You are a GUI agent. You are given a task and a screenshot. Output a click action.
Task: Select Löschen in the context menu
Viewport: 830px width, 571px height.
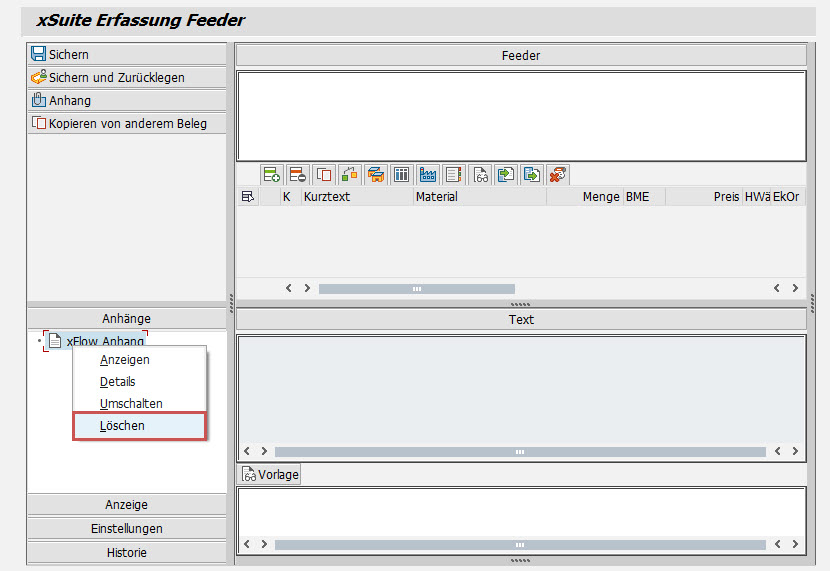click(x=140, y=426)
